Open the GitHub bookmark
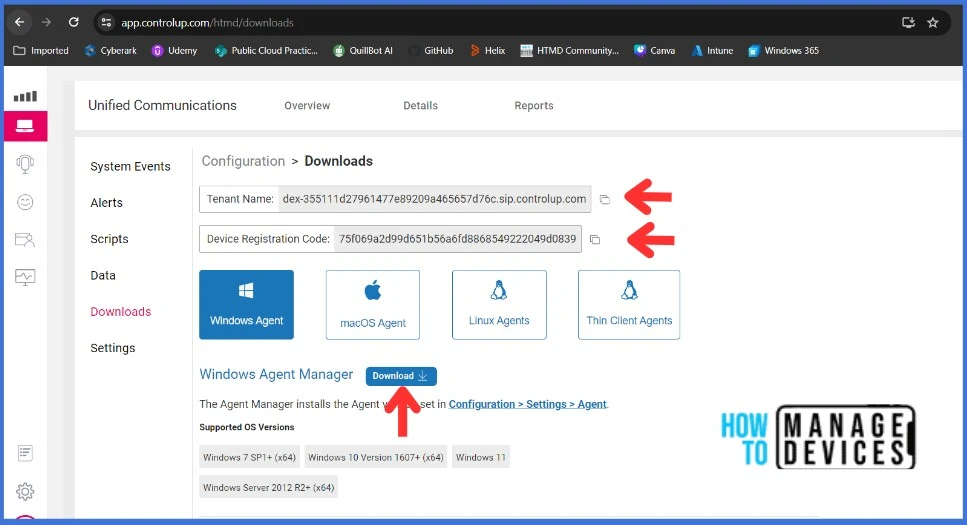This screenshot has width=967, height=525. coord(430,51)
